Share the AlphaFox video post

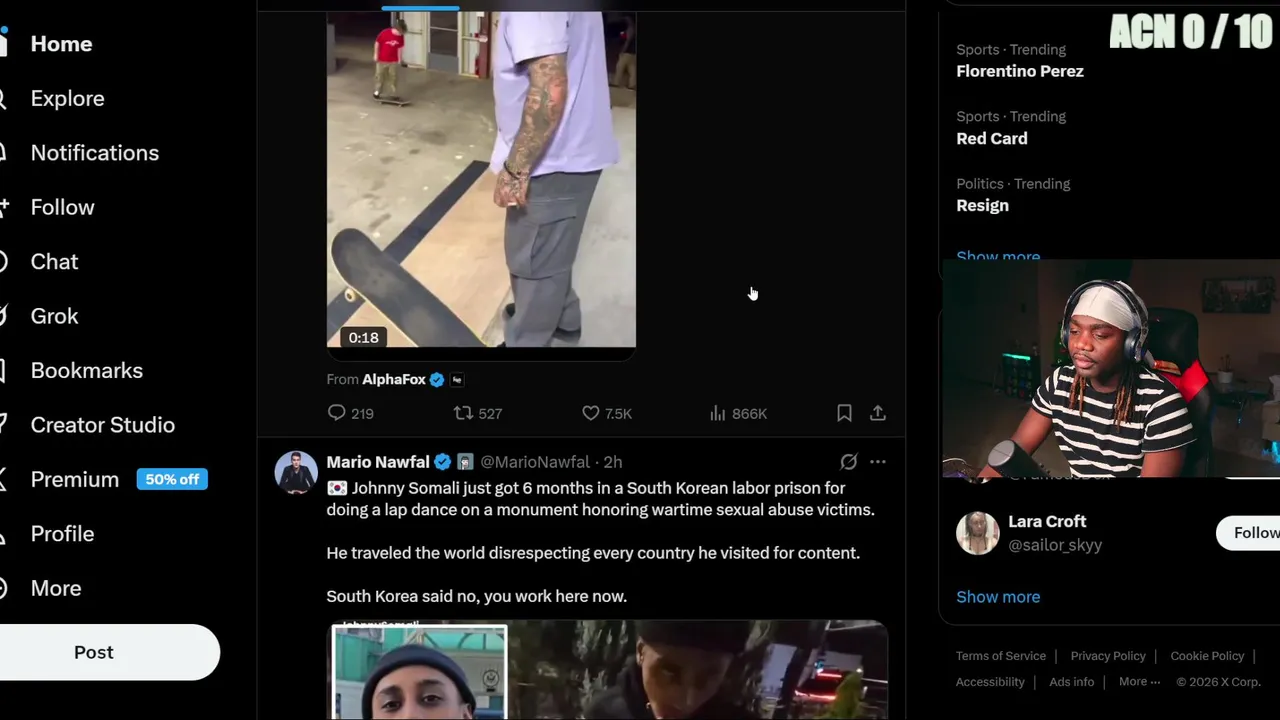pyautogui.click(x=877, y=413)
